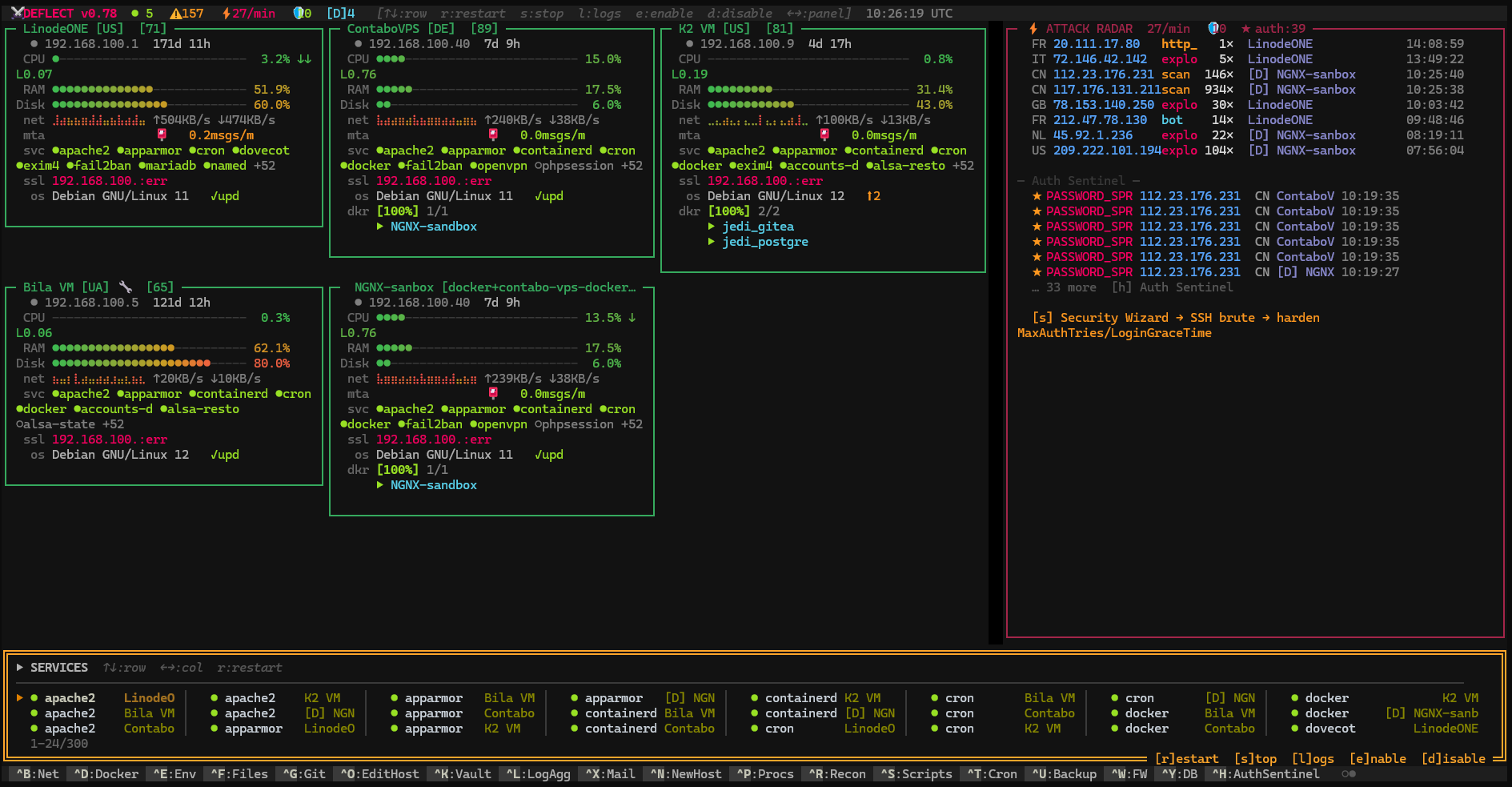
Task: Click the [l]ogs service button
Action: tap(1313, 759)
